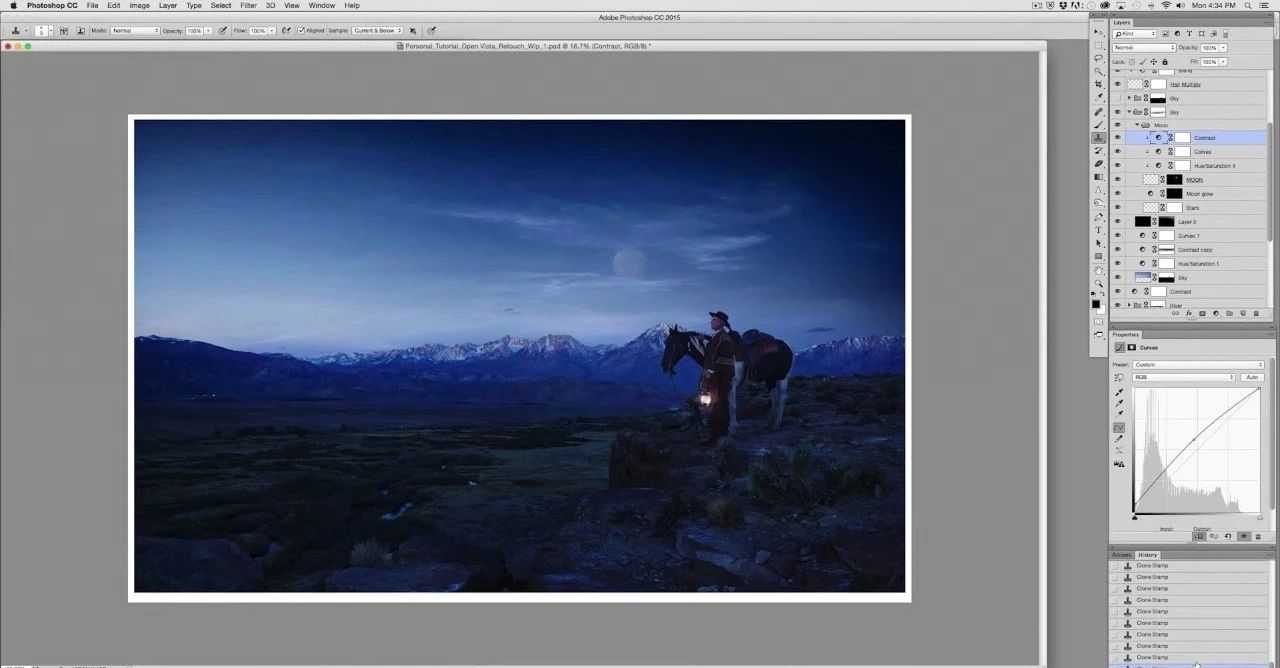Click the curve's black point slider

point(1135,517)
